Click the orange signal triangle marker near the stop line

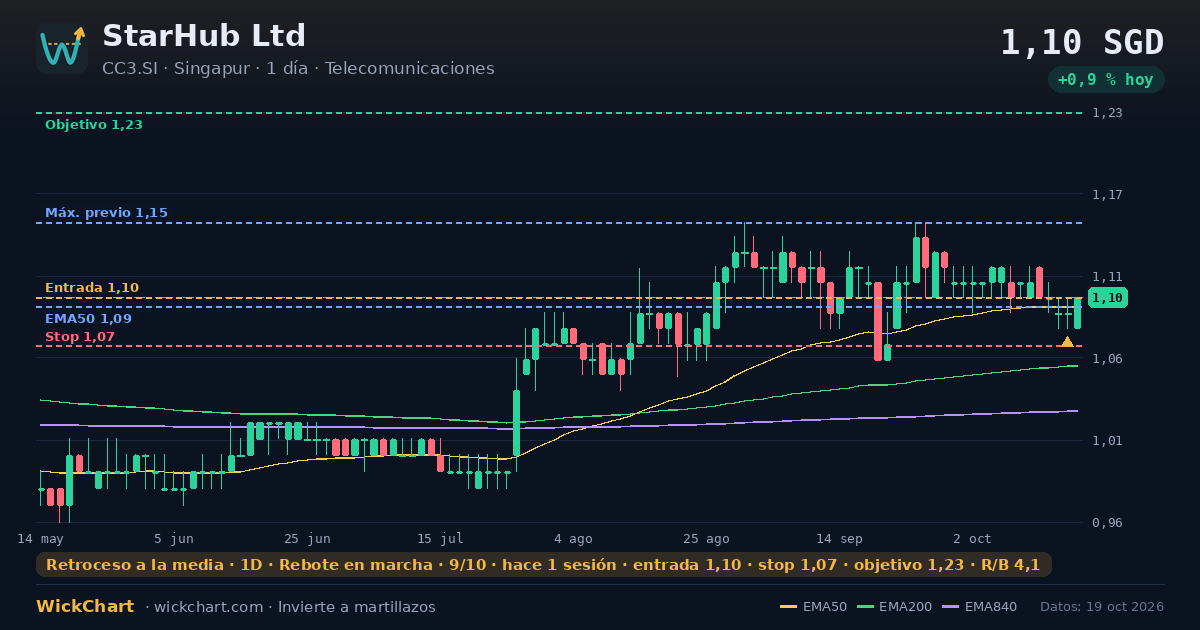[1067, 342]
